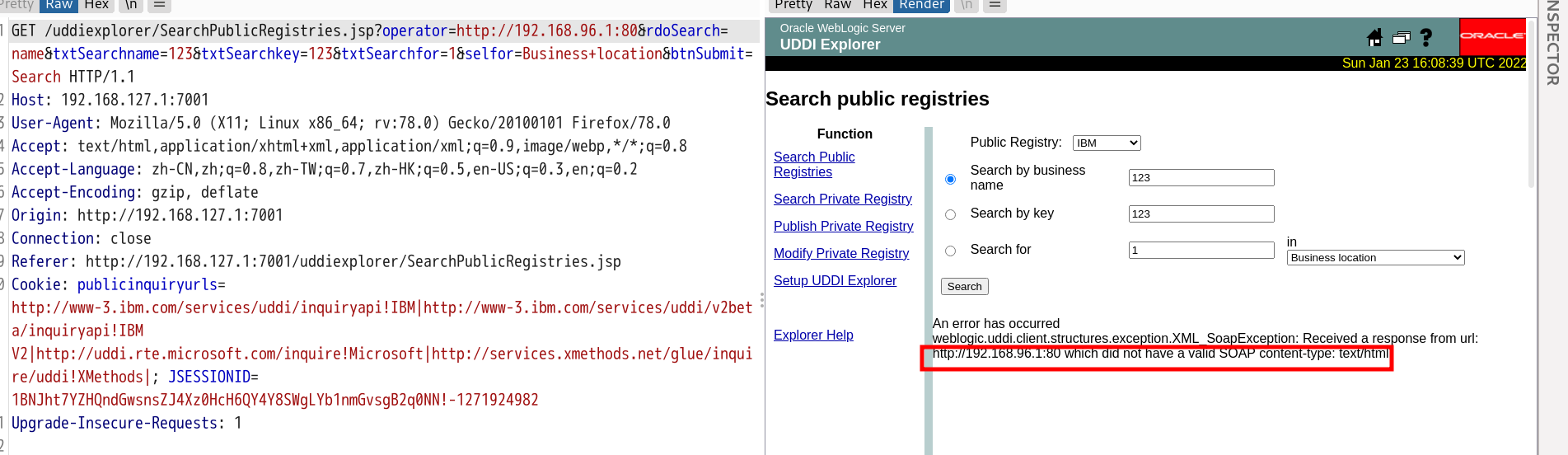Viewport: 1568px width, 455px height.
Task: Click the search by key input field
Action: (x=1201, y=213)
